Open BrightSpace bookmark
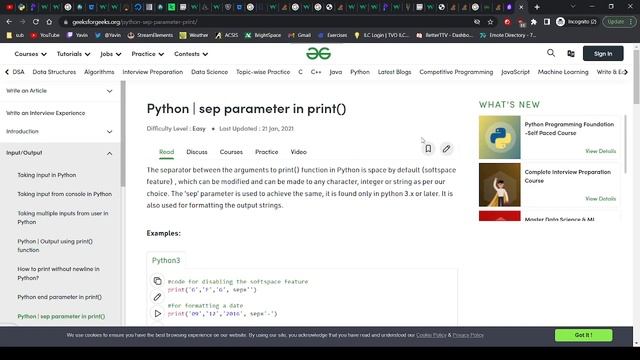This screenshot has width=640, height=360. (263, 35)
